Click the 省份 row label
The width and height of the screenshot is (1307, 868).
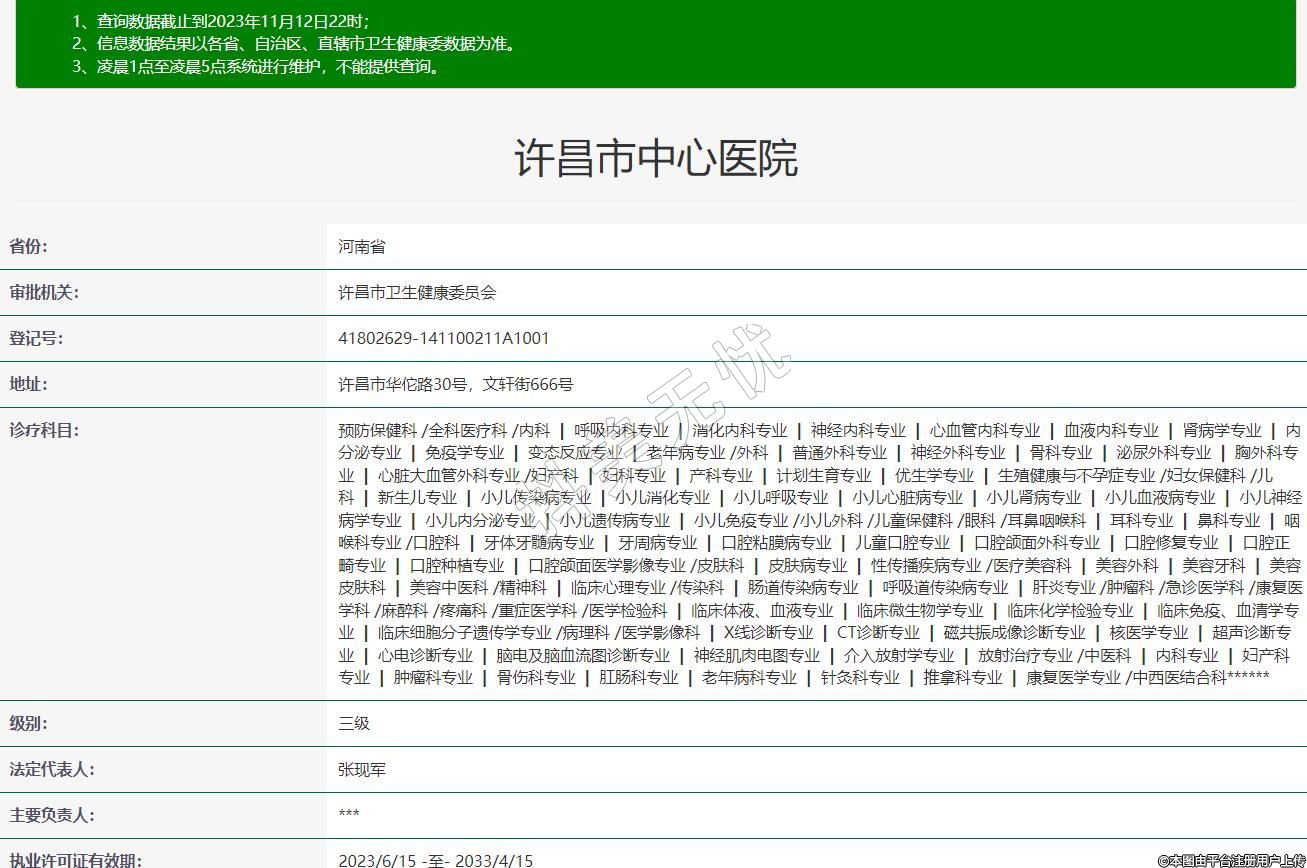click(x=29, y=246)
